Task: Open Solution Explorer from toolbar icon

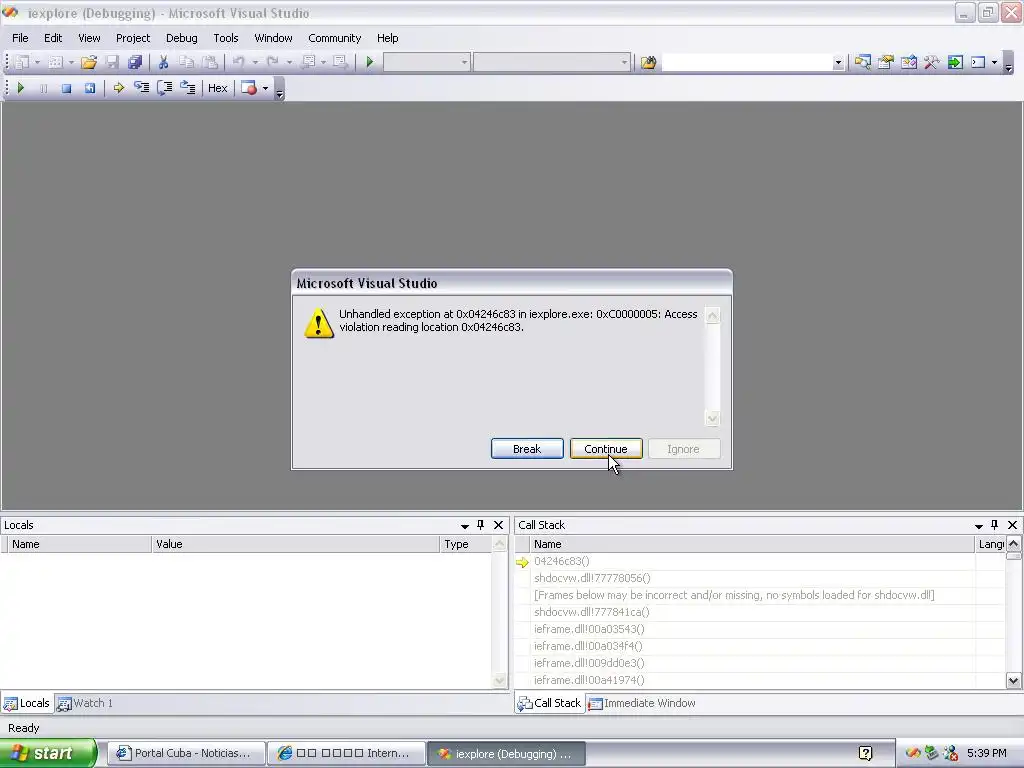Action: click(x=862, y=62)
